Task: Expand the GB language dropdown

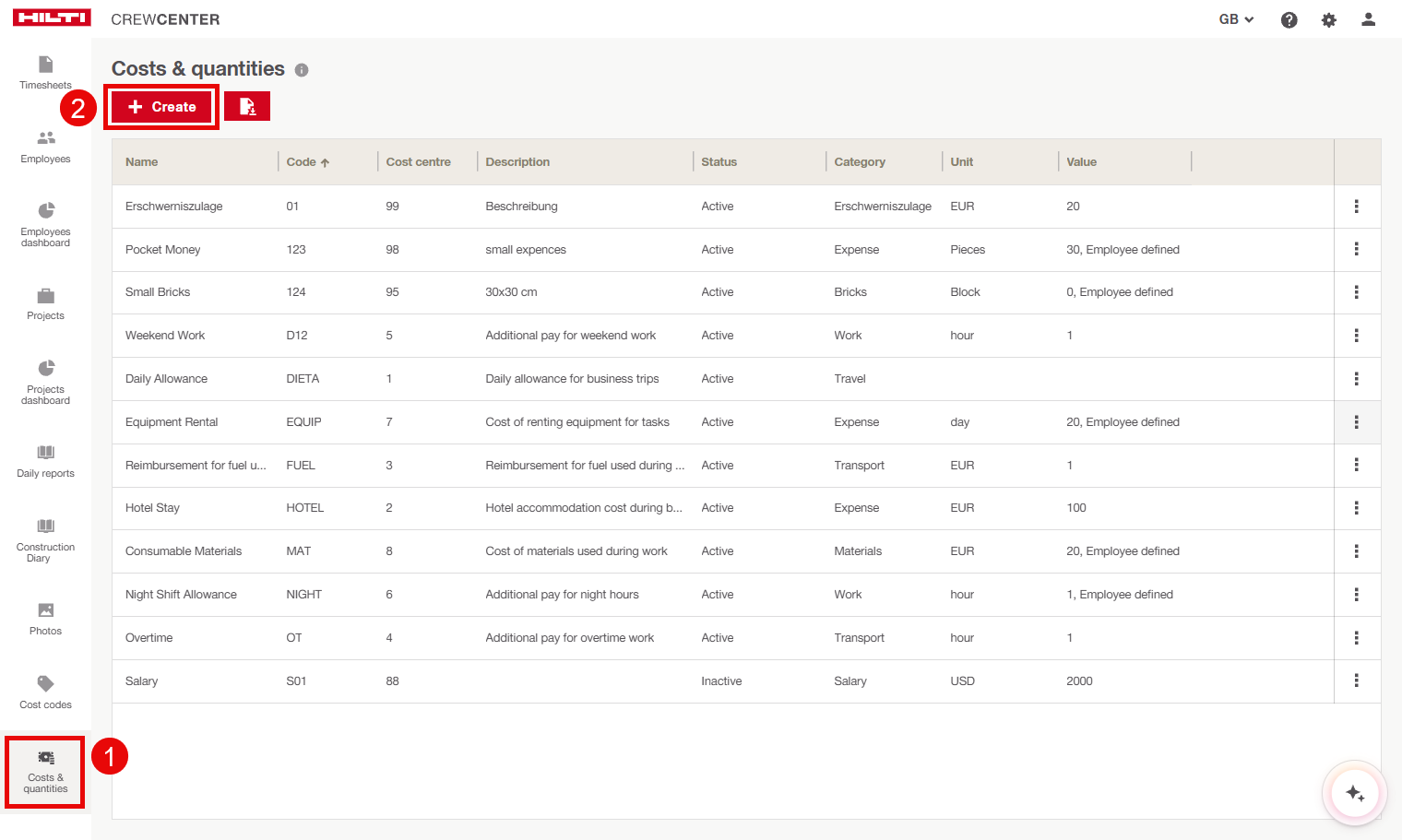Action: tap(1236, 19)
